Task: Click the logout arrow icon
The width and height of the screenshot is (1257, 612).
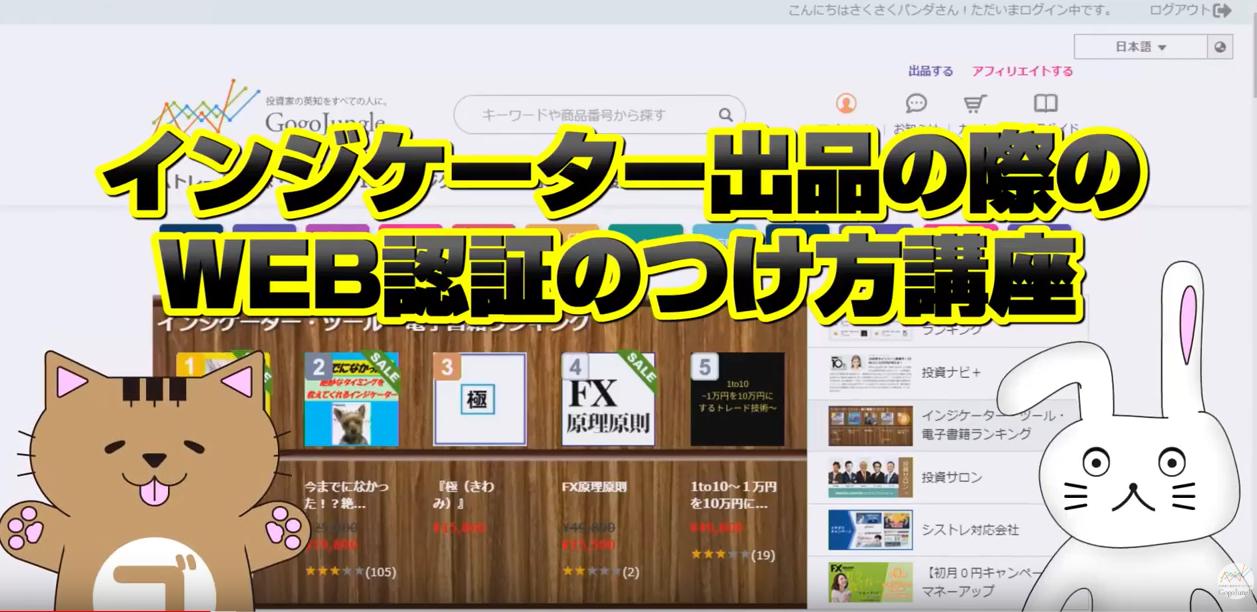Action: pos(1222,10)
